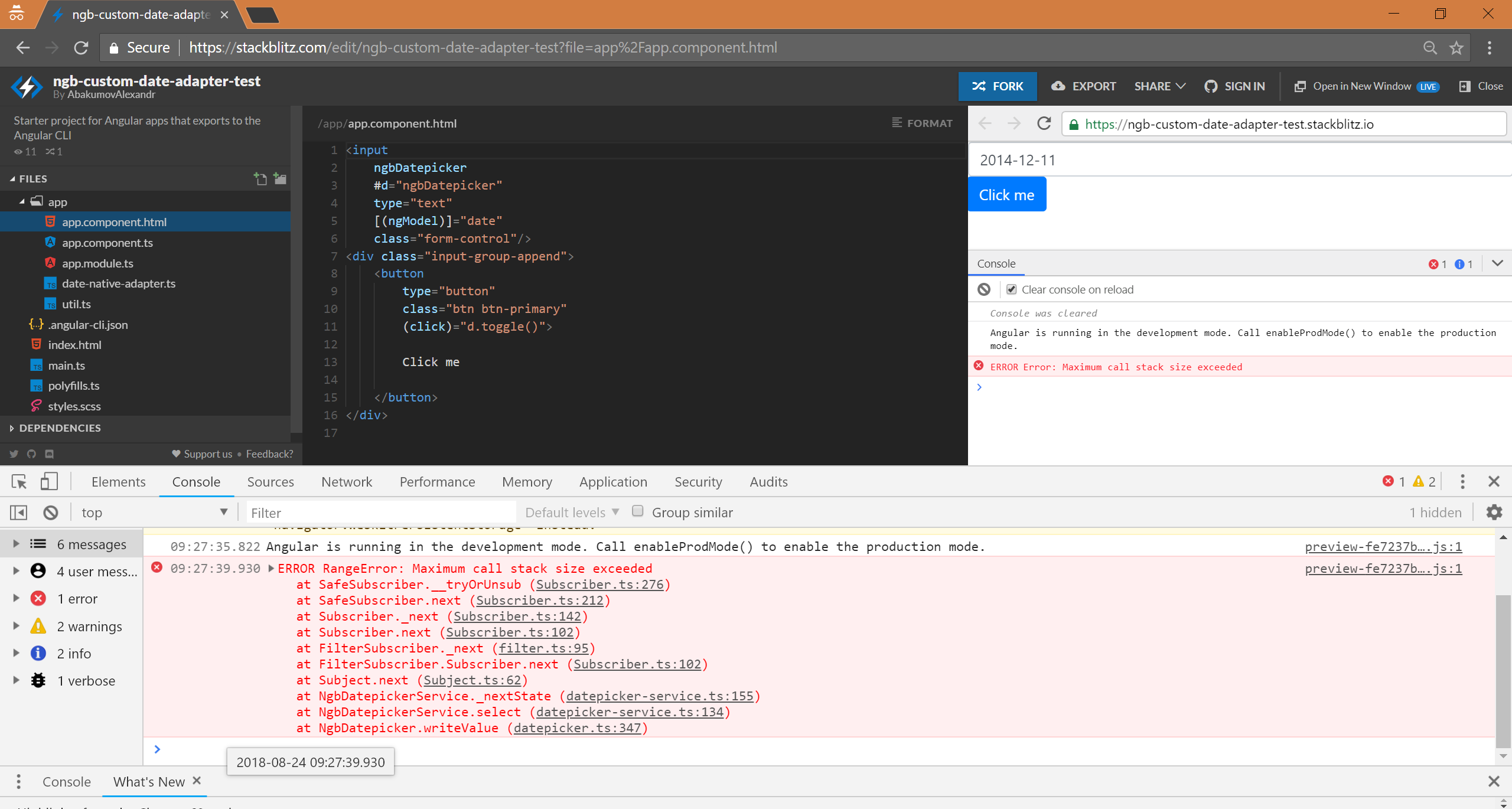The height and width of the screenshot is (809, 1512).
Task: Open the top frame context dropdown
Action: click(x=154, y=511)
